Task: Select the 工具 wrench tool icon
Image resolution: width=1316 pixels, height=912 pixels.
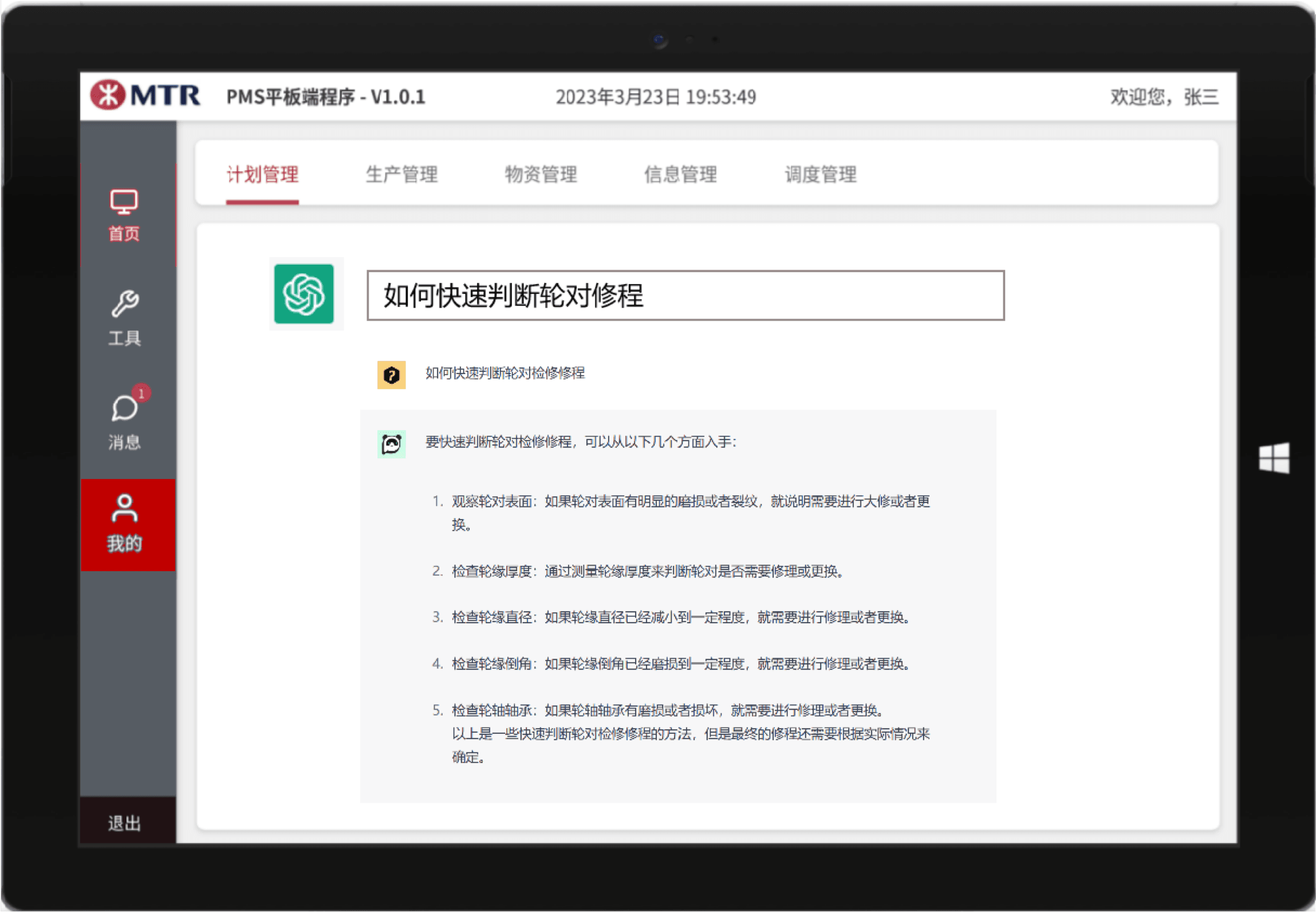Action: point(124,302)
